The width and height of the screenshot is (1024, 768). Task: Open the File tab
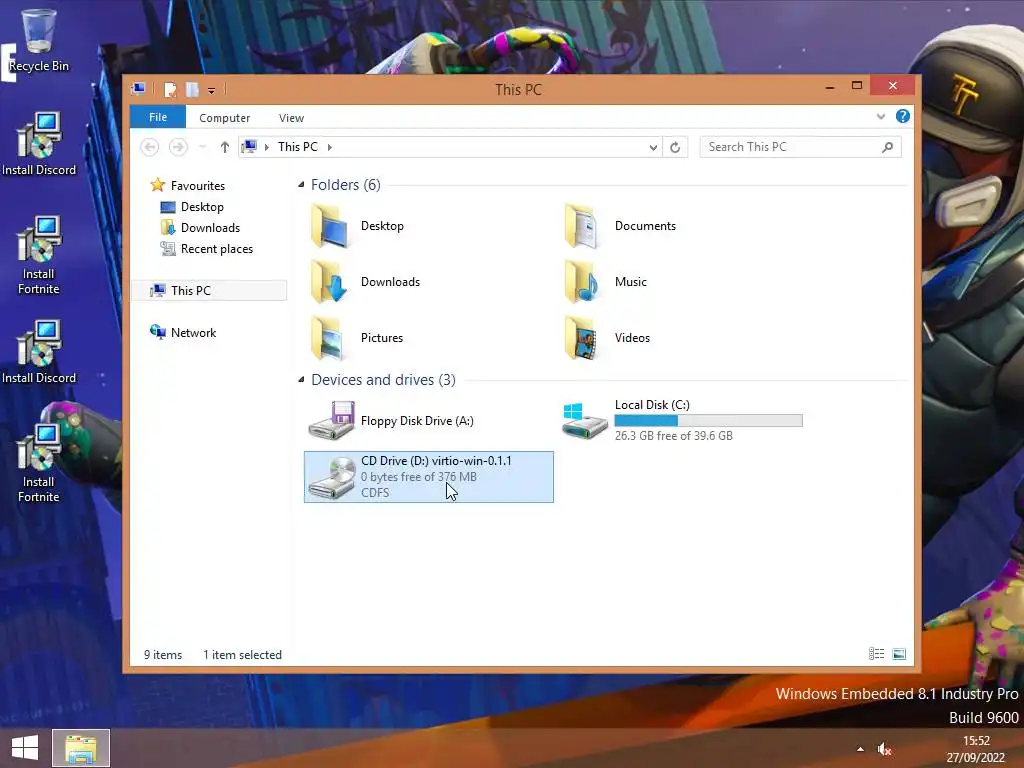point(158,117)
